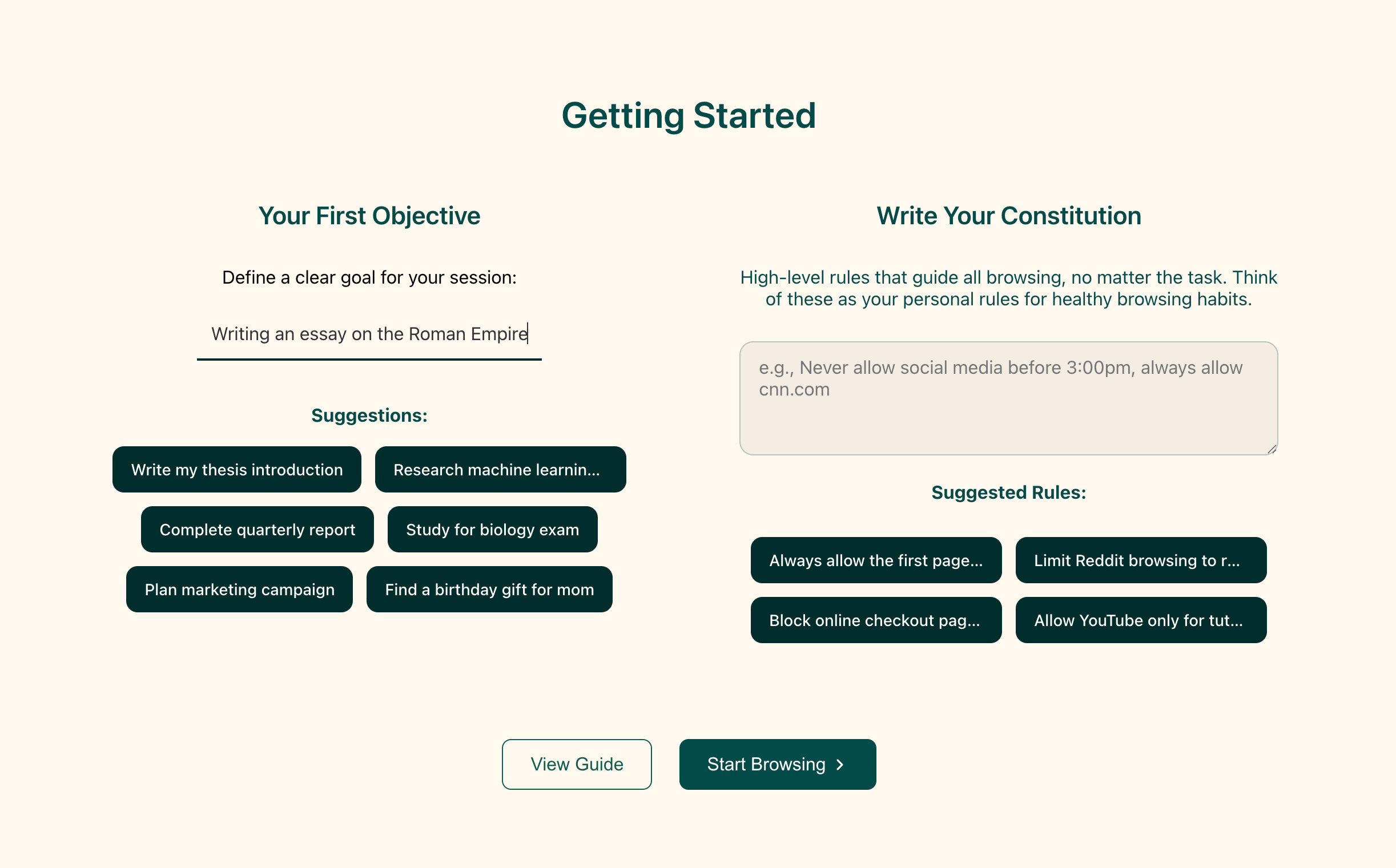1396x868 pixels.
Task: Pick 'Complete quarterly report' suggestion
Action: coord(257,529)
